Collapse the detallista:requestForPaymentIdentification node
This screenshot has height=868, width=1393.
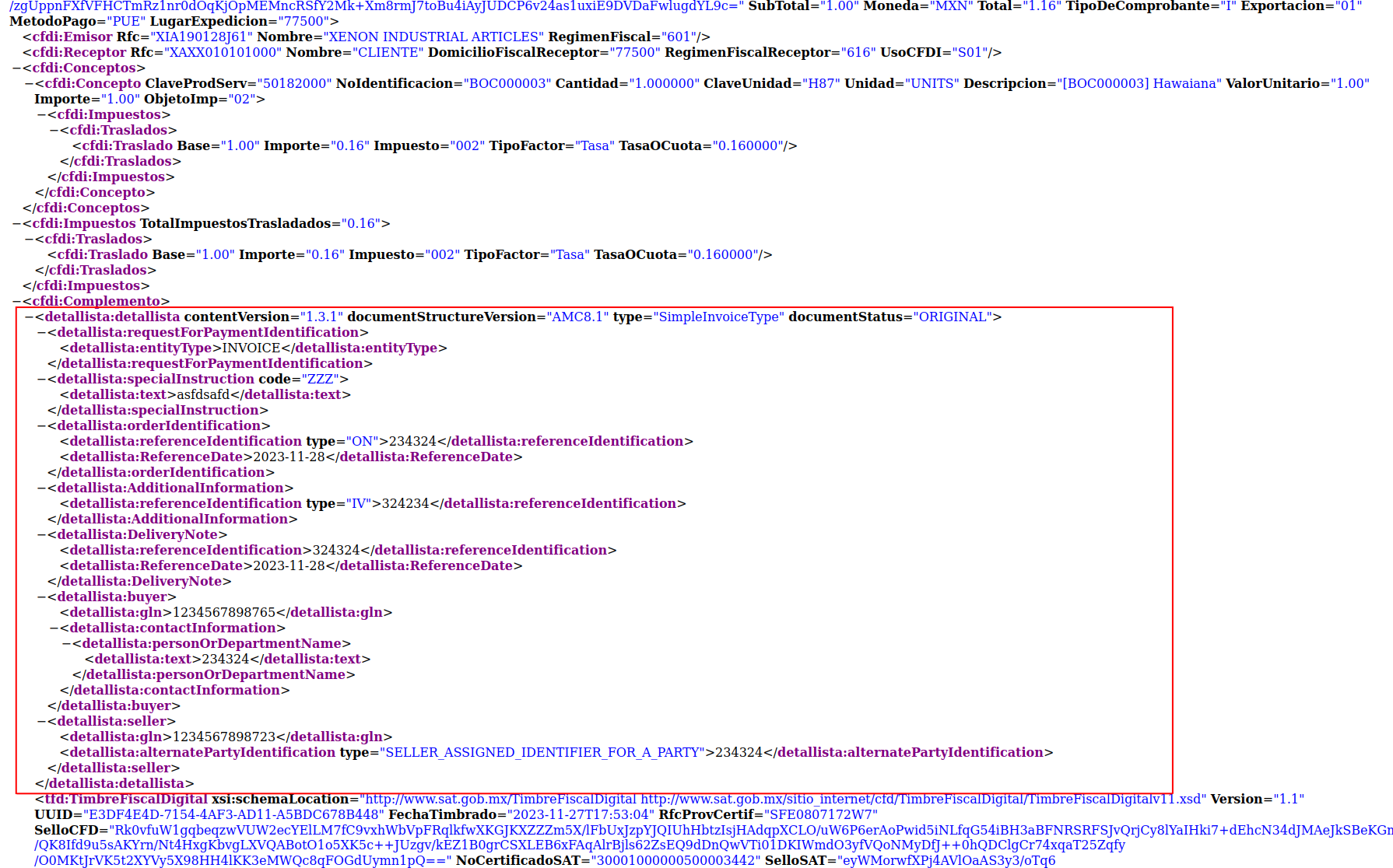tap(41, 333)
